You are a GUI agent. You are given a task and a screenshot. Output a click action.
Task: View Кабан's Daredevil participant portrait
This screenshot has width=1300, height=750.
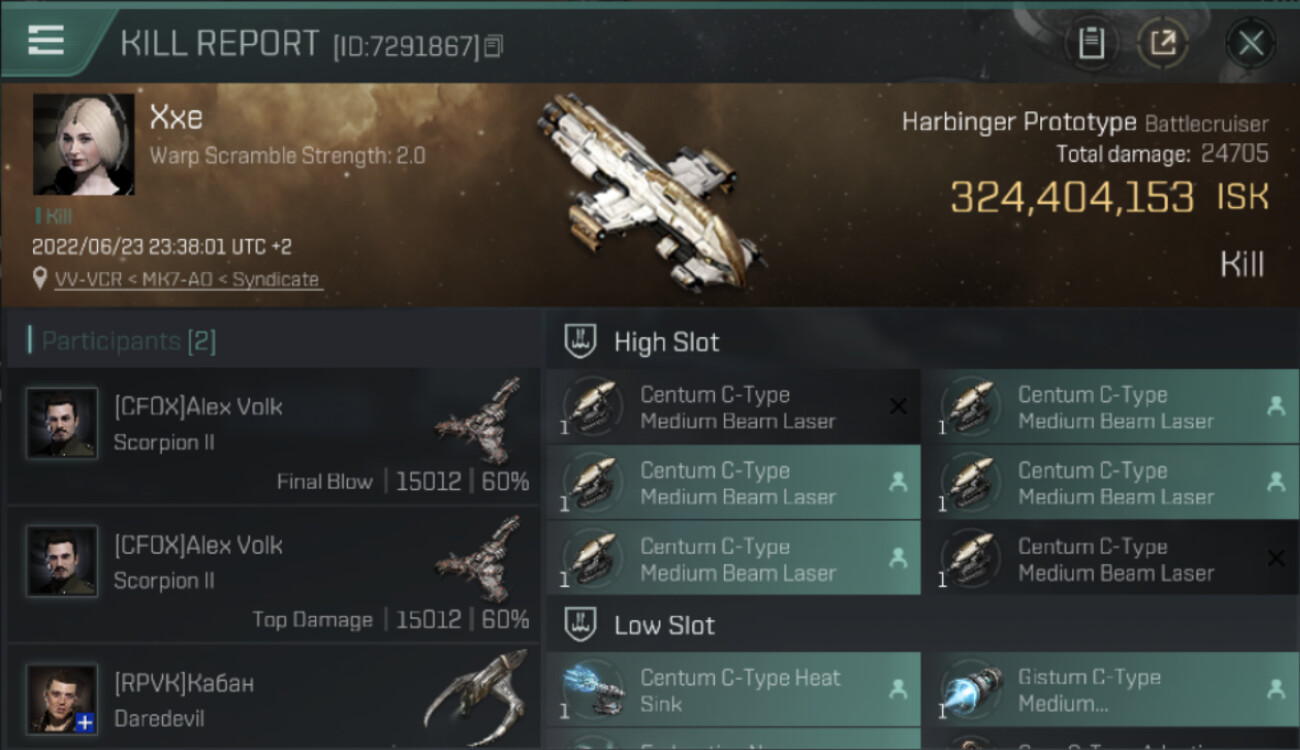pyautogui.click(x=62, y=699)
